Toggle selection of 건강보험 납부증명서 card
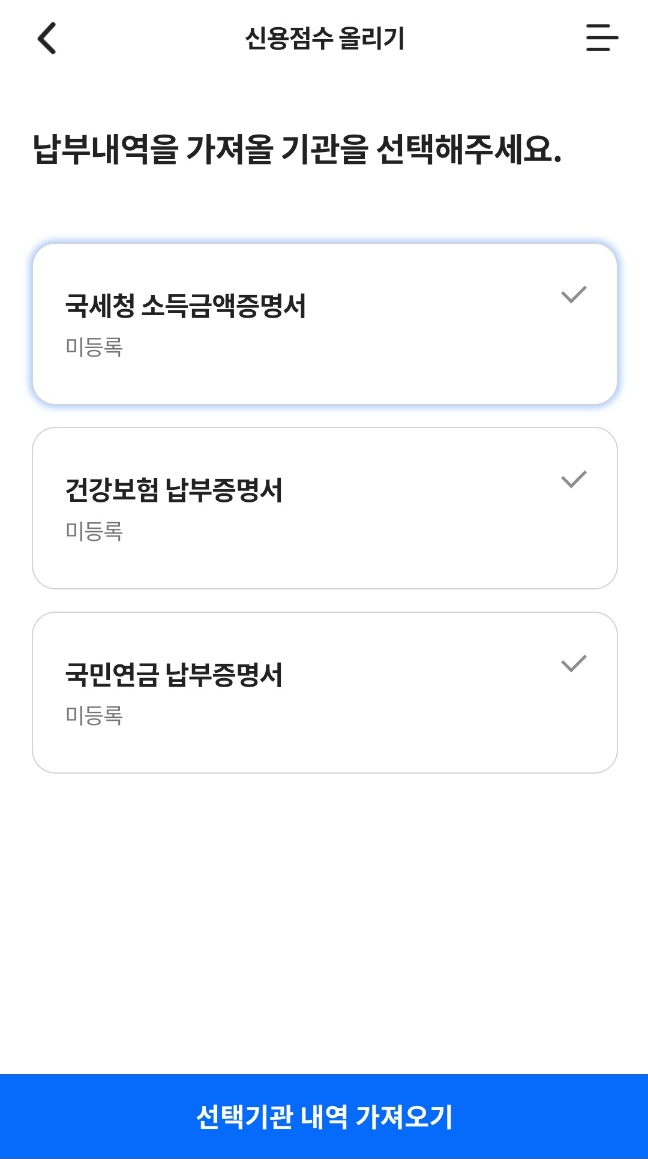 tap(324, 507)
